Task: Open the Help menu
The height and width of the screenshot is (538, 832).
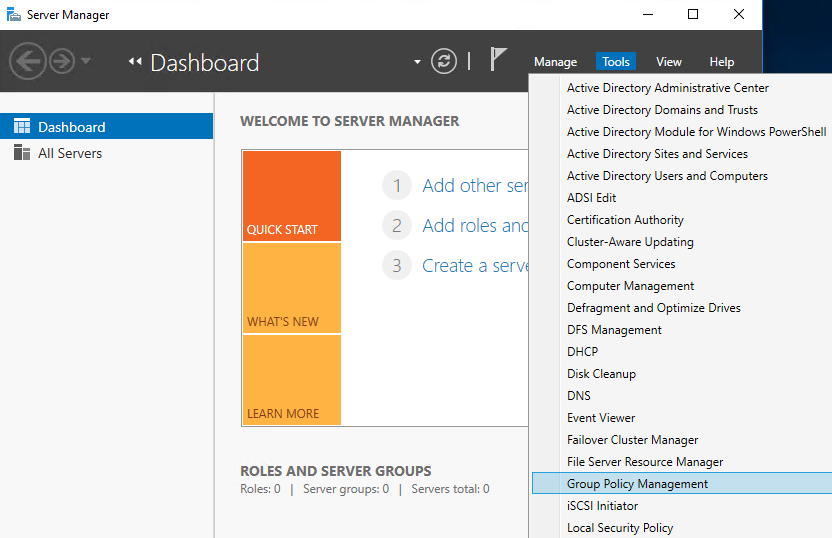Action: (x=721, y=62)
